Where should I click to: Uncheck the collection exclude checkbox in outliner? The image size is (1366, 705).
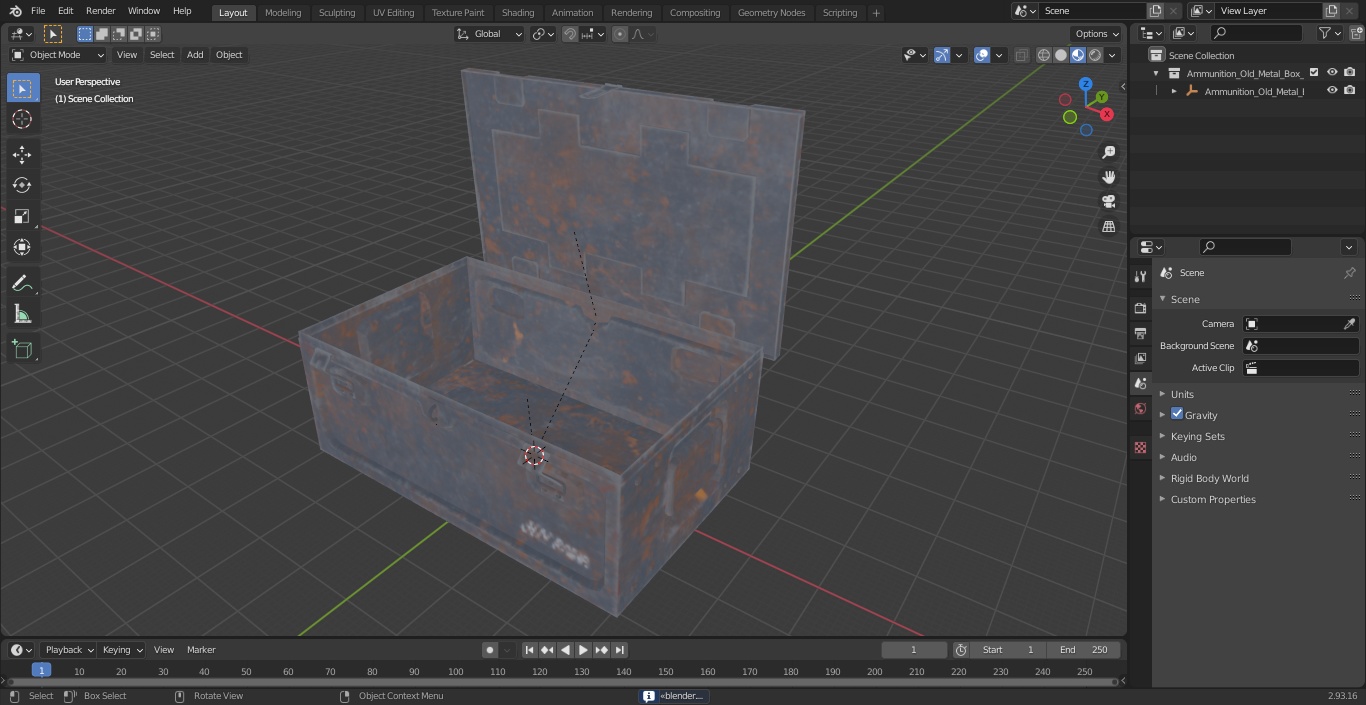point(1314,72)
